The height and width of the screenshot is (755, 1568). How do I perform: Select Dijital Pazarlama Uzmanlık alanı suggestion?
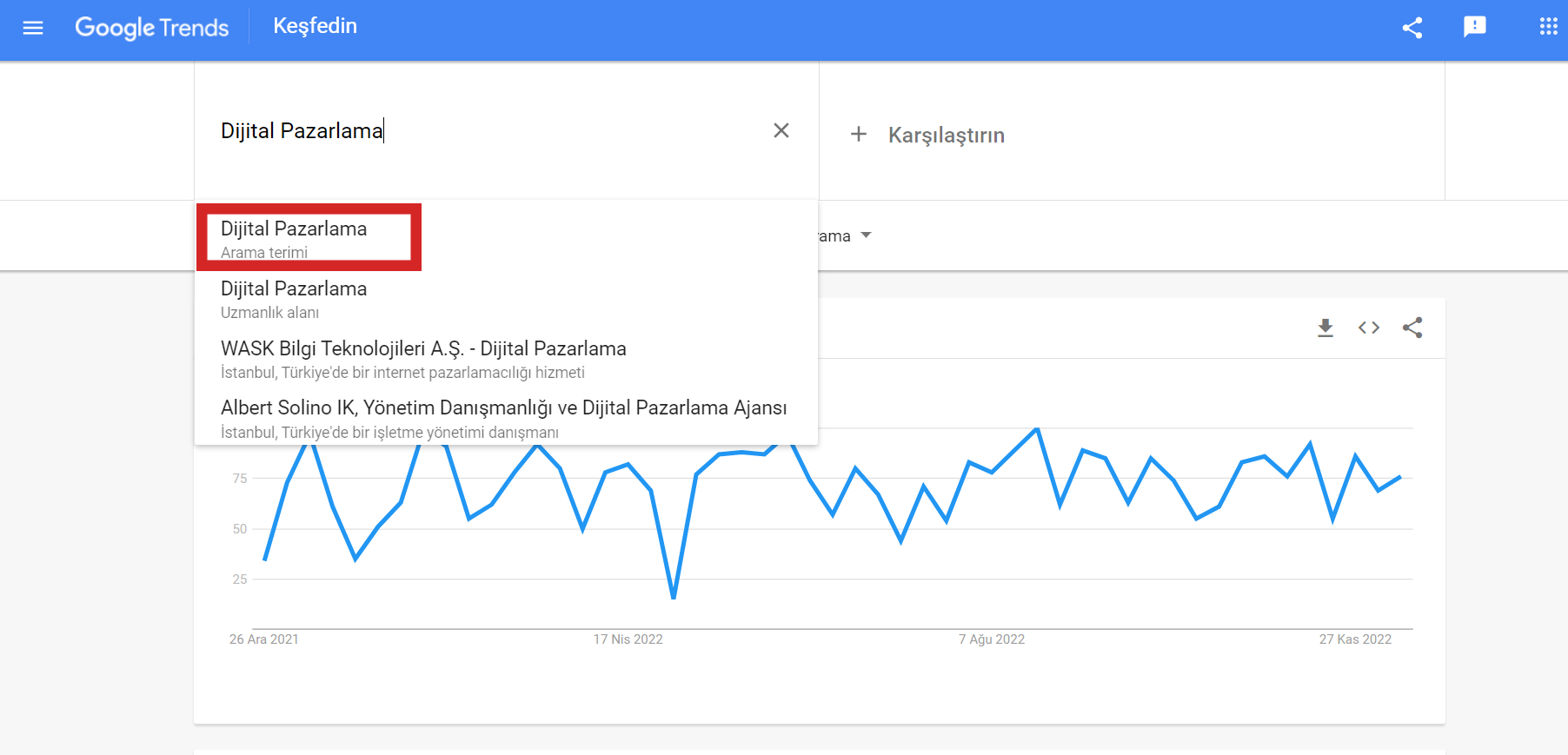tap(506, 298)
